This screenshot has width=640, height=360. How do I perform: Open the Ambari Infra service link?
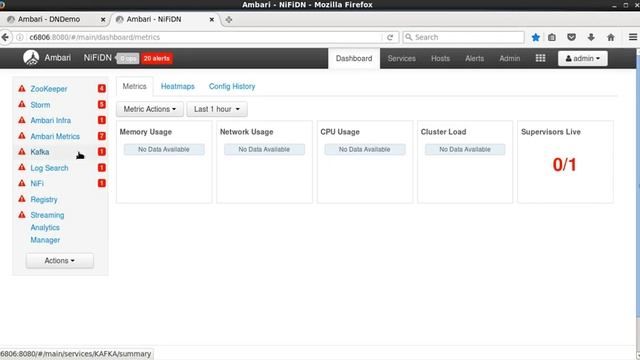[51, 120]
